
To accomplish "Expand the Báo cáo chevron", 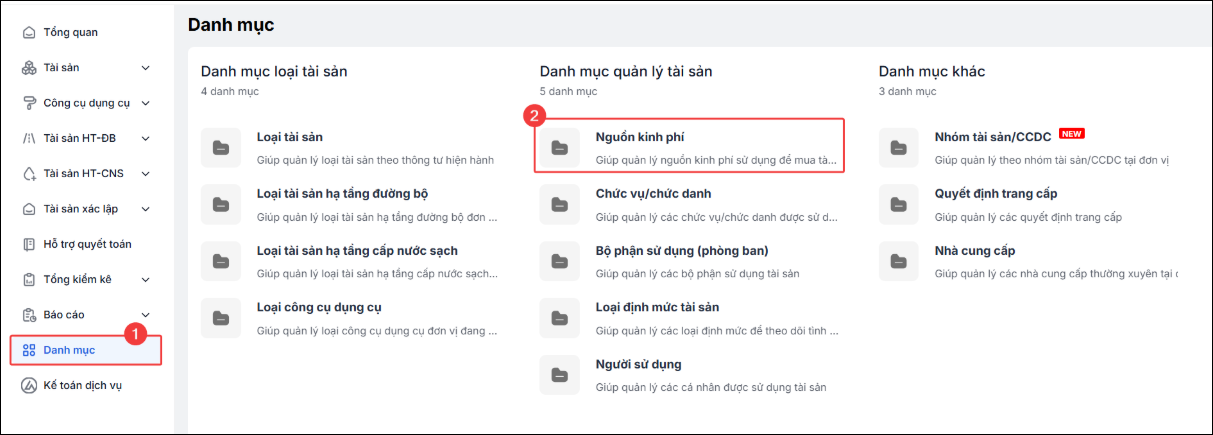I will coord(146,315).
